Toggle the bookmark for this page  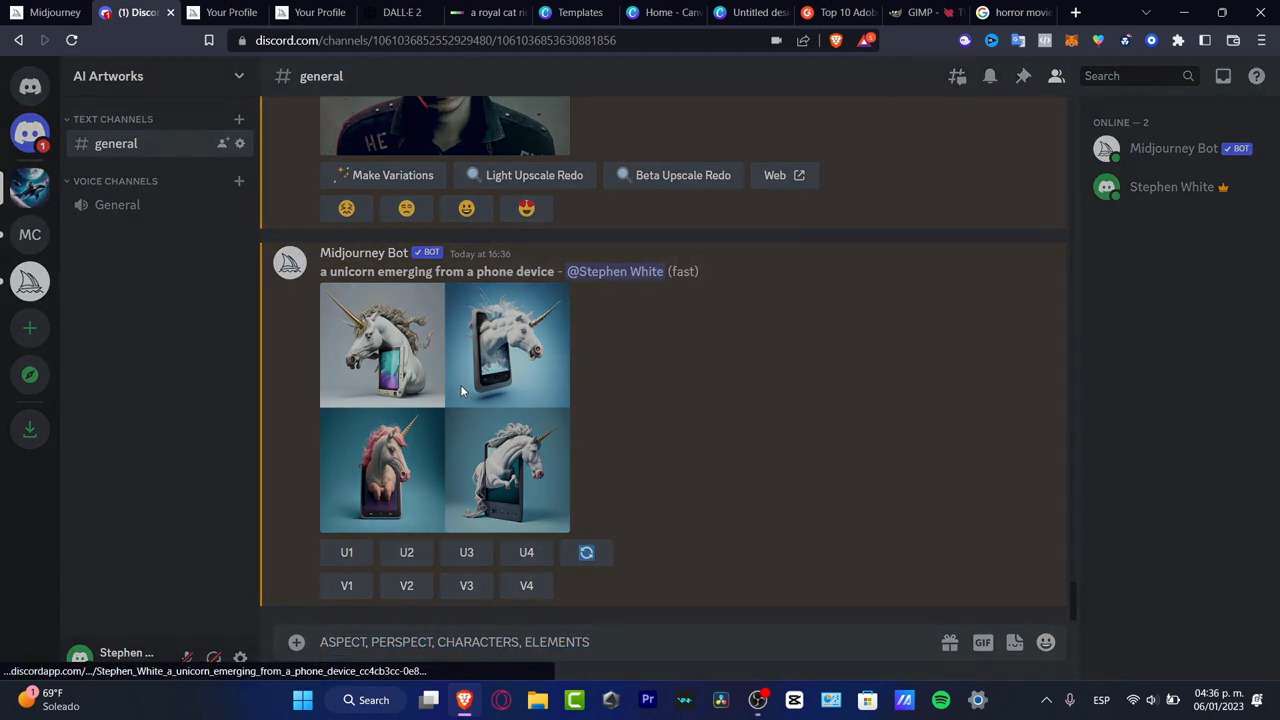[x=209, y=40]
